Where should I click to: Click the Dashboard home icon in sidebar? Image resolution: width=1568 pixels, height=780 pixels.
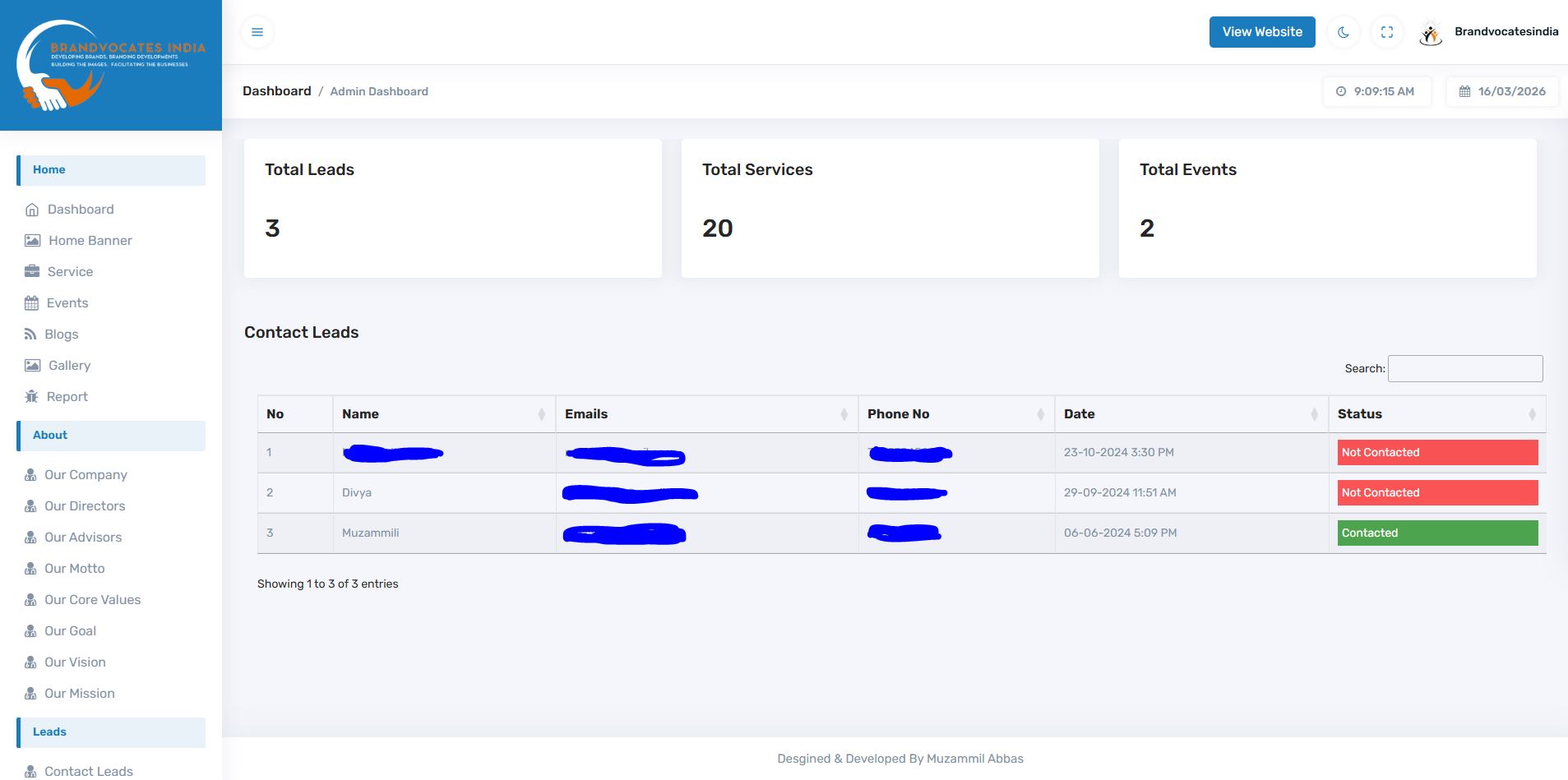coord(32,210)
